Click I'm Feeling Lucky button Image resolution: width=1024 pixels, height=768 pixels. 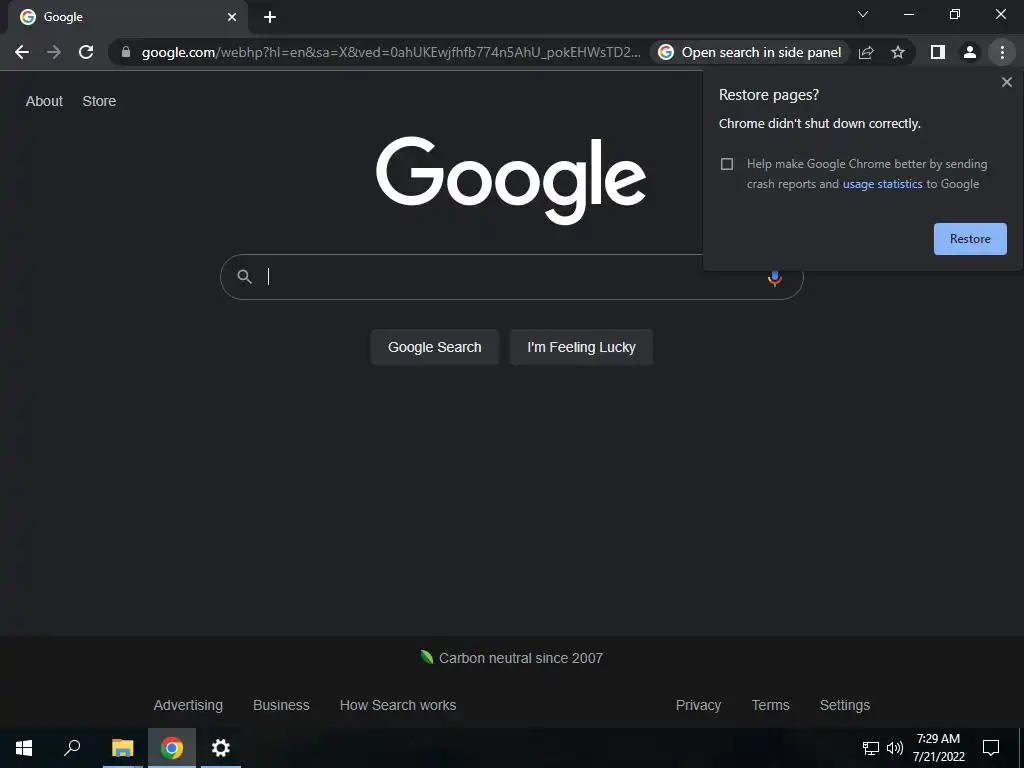pos(581,347)
